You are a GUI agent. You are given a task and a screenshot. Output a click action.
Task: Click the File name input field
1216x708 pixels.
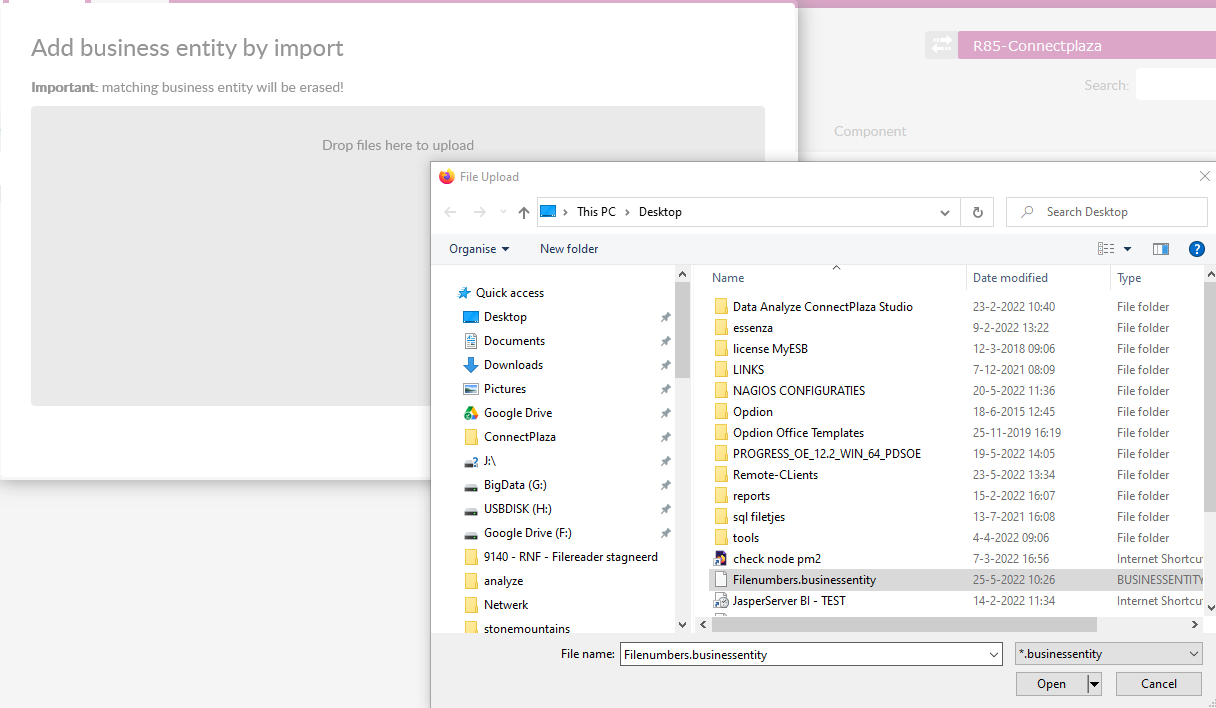click(x=802, y=654)
